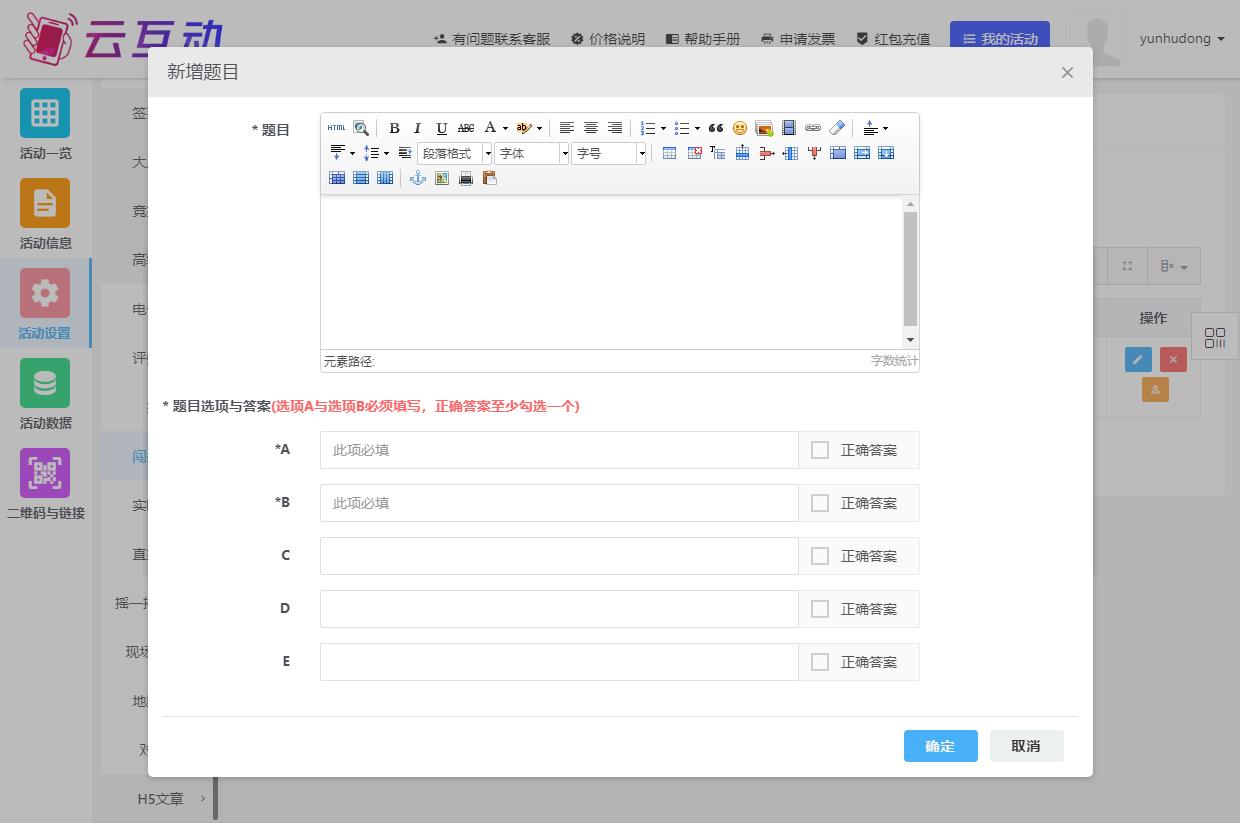Open highlight color dropdown arrow
This screenshot has height=823, width=1240.
539,128
